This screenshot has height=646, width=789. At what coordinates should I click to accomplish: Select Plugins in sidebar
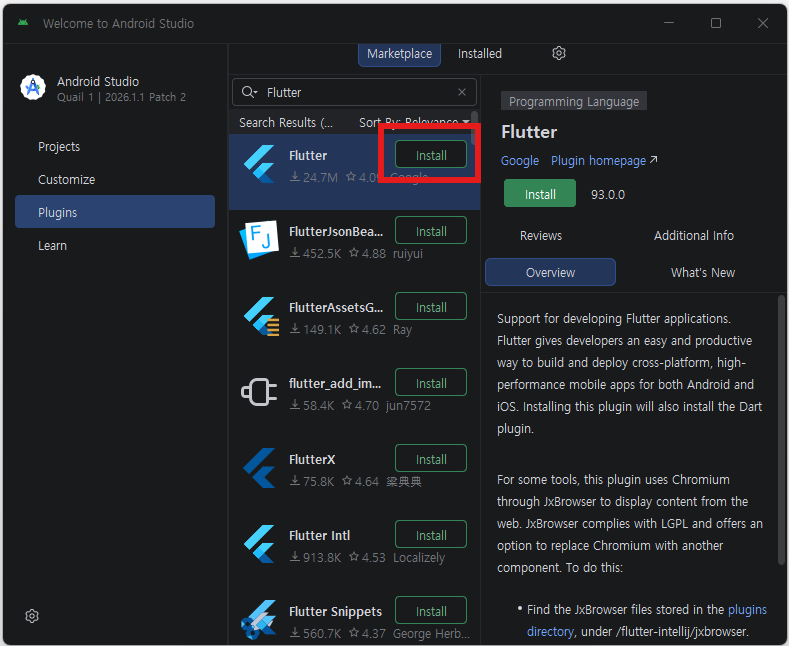click(x=115, y=212)
